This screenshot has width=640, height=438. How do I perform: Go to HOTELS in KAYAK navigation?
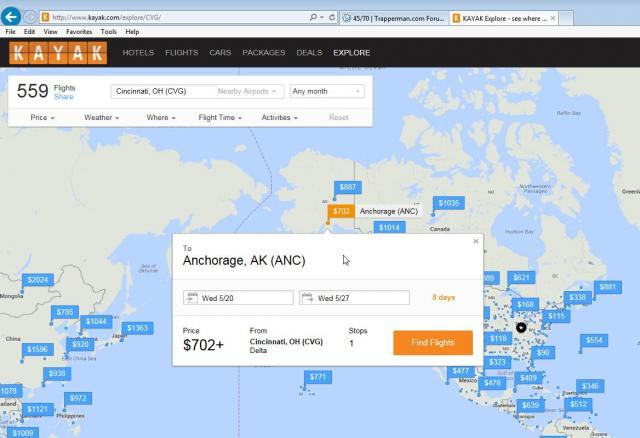[x=138, y=53]
